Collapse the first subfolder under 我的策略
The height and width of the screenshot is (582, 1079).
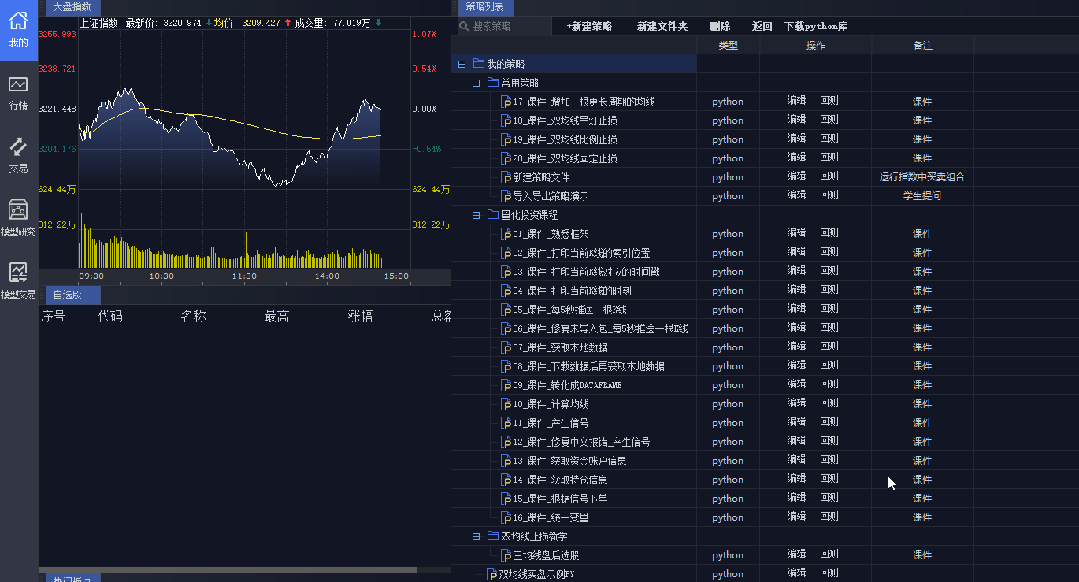click(x=476, y=83)
